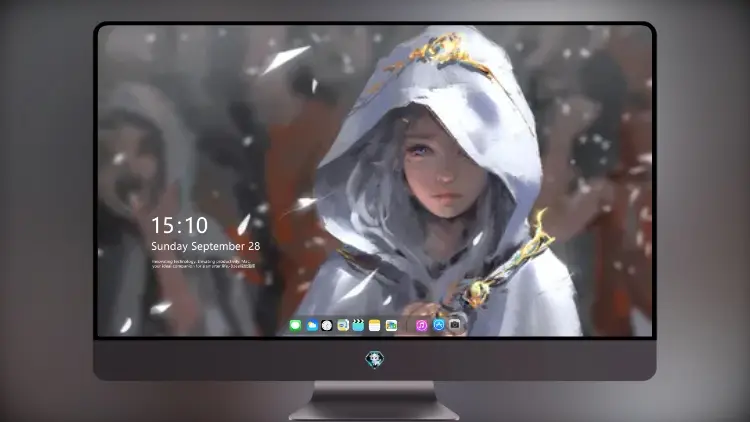Viewport: 750px width, 422px height.
Task: Launch the Videos clapperboard dock icon
Action: pyautogui.click(x=358, y=325)
